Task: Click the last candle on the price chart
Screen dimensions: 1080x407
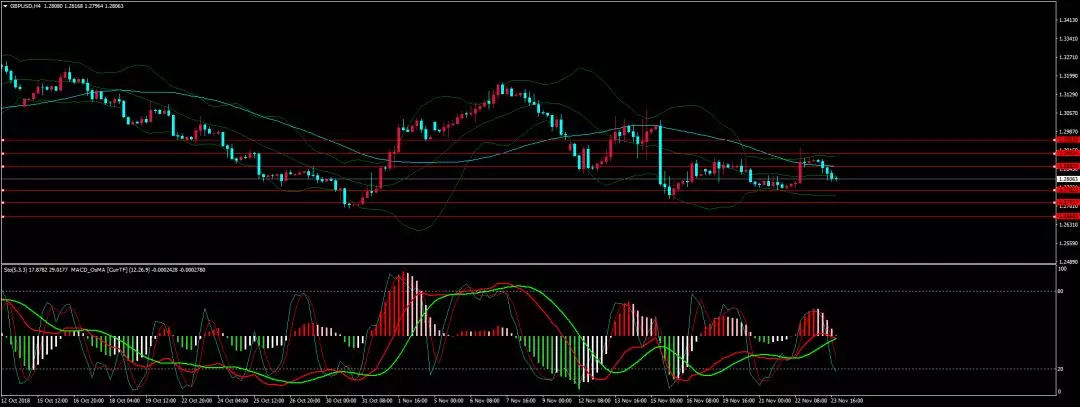Action: [x=835, y=178]
